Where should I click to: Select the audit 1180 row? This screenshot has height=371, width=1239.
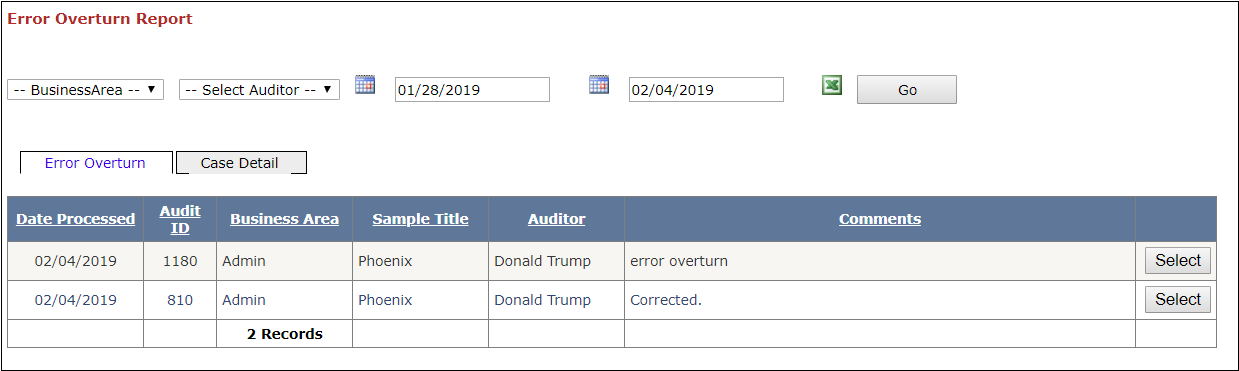tap(1178, 261)
